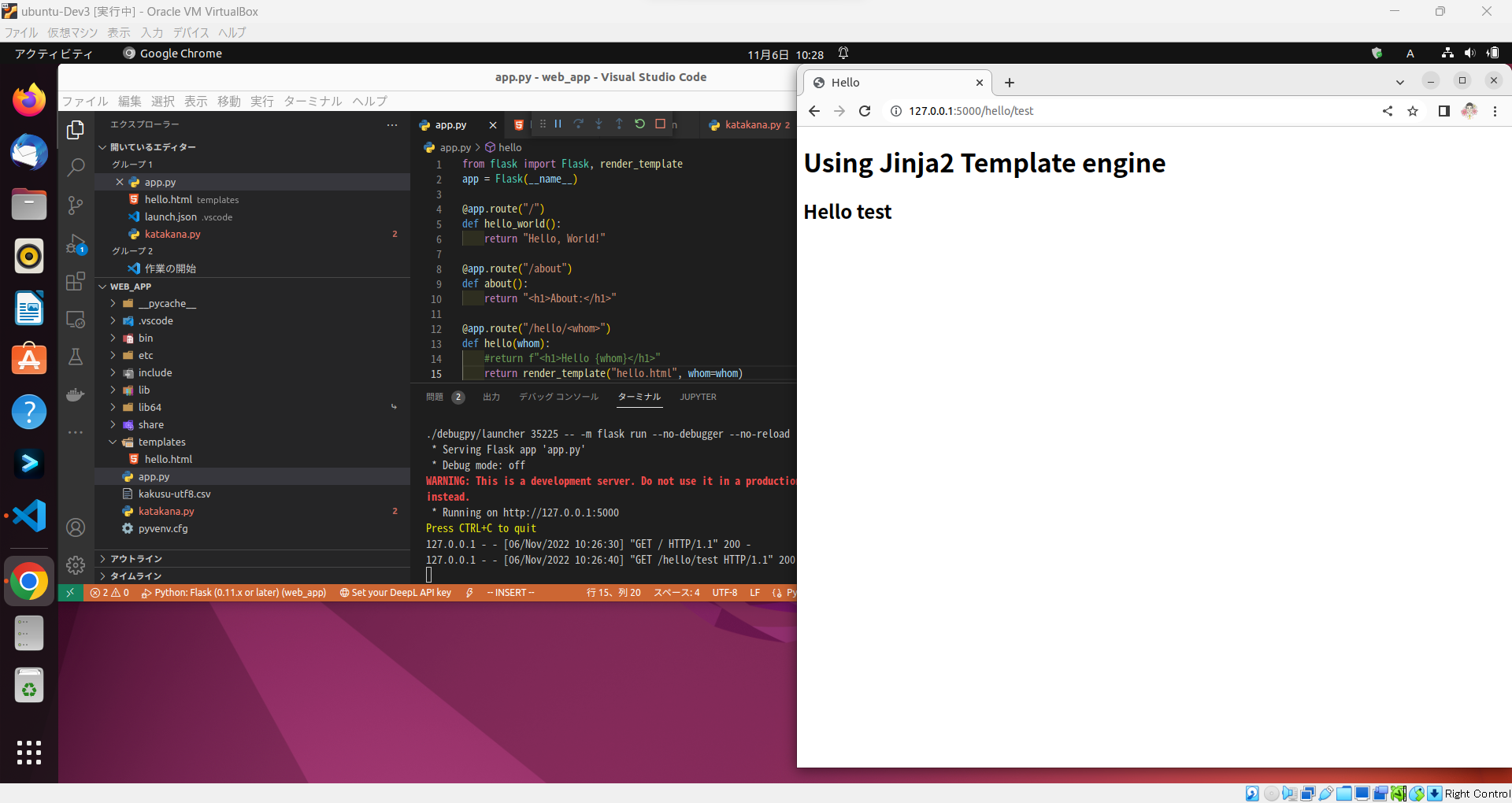This screenshot has height=803, width=1512.
Task: Launch Firefox from the dock
Action: click(29, 100)
